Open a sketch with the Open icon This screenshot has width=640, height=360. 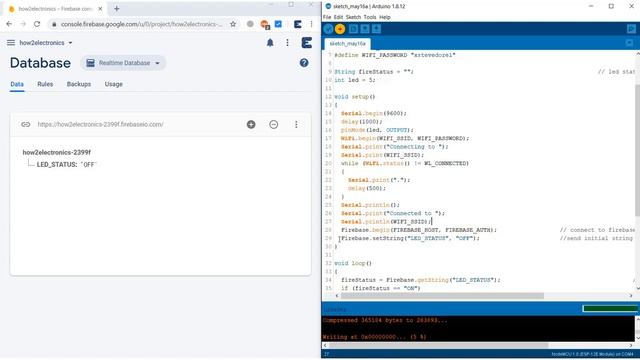(365, 29)
